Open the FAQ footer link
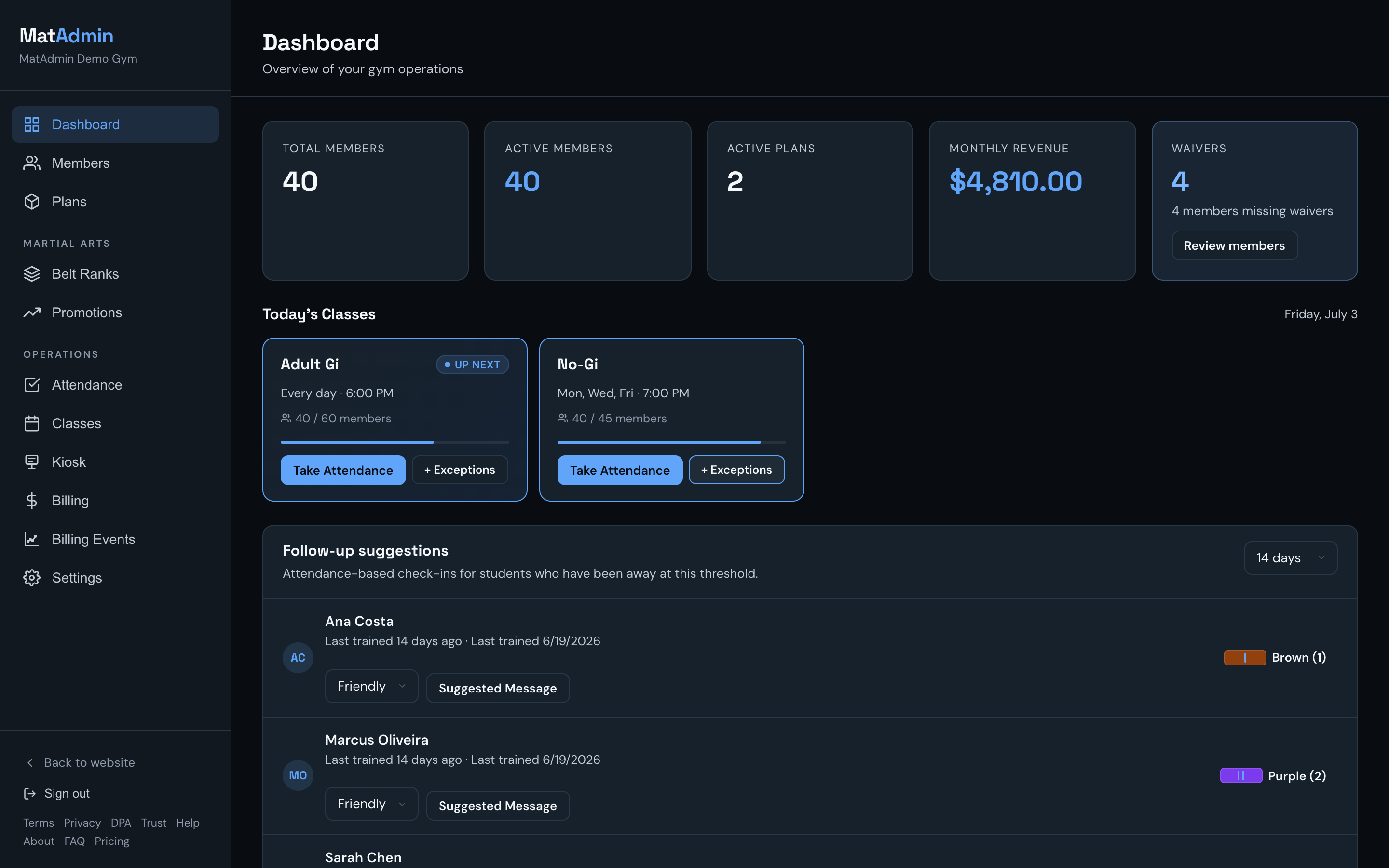Viewport: 1389px width, 868px height. point(75,841)
